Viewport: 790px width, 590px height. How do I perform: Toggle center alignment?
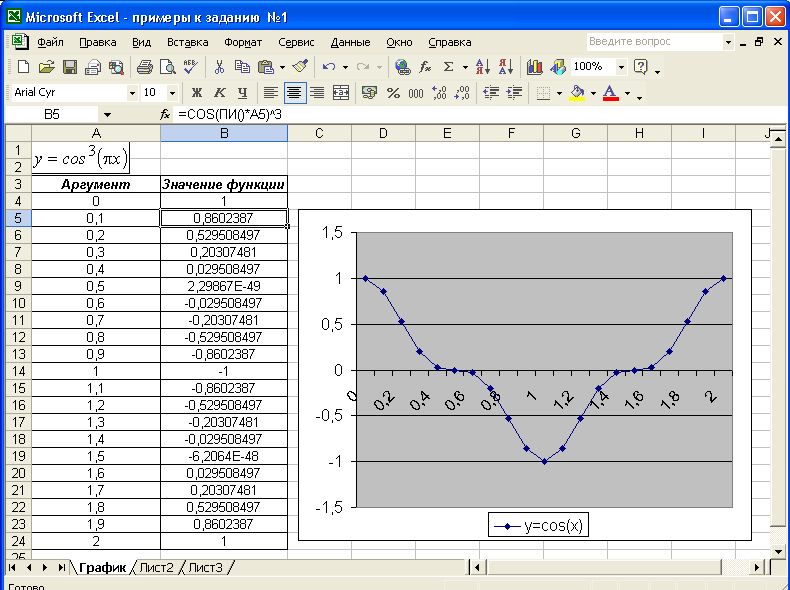pyautogui.click(x=295, y=93)
